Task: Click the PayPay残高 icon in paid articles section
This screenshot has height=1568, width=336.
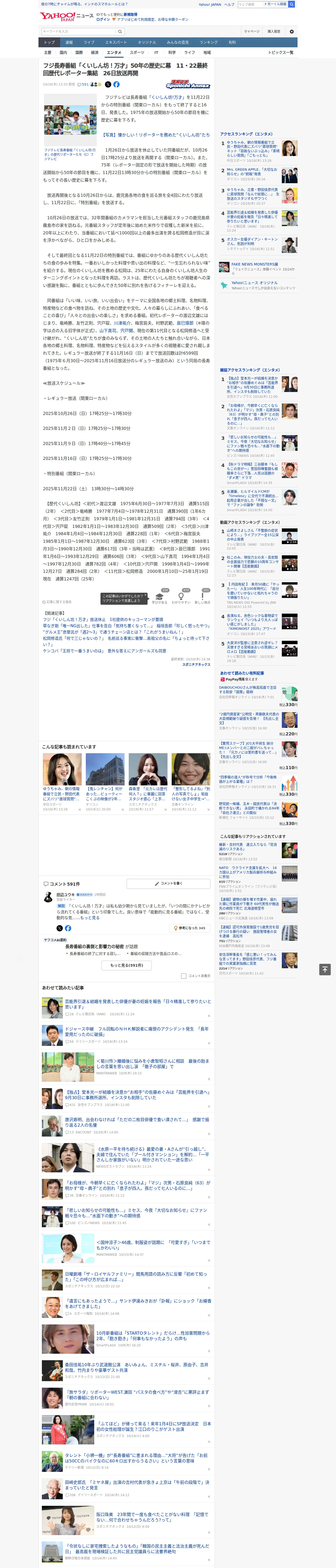Action: coord(223,679)
